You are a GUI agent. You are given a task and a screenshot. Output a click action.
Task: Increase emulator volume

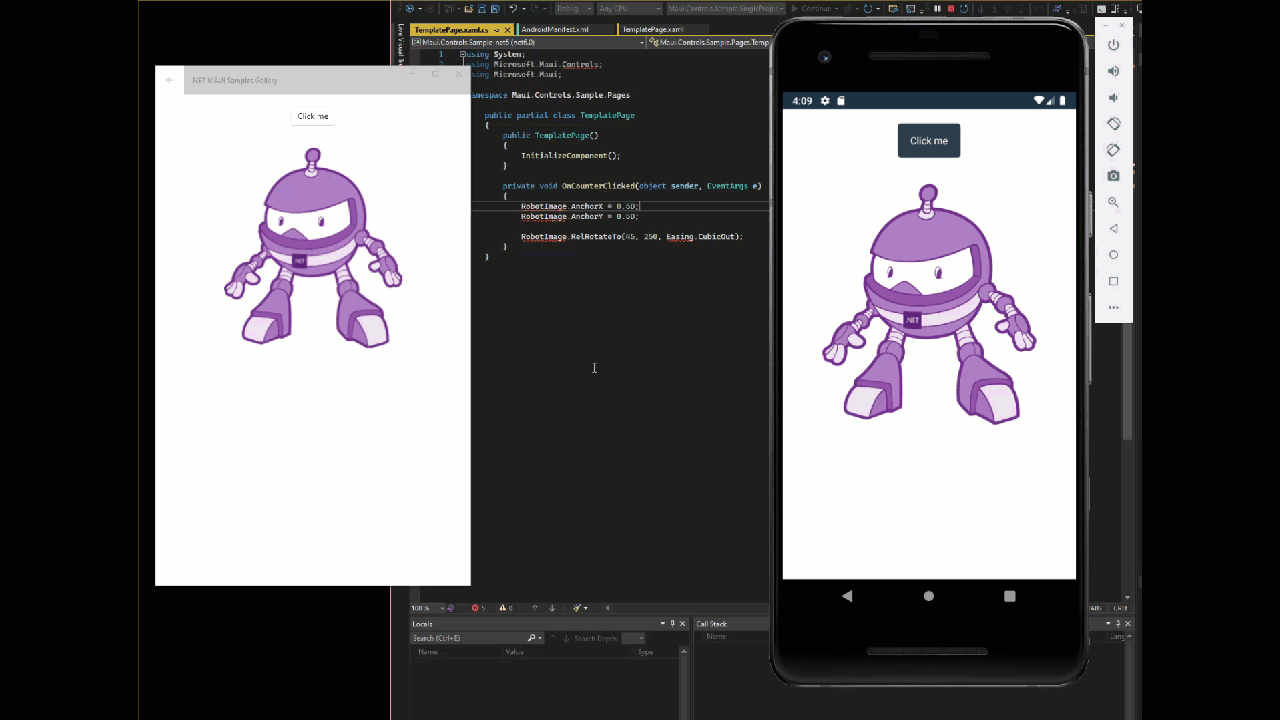point(1113,70)
